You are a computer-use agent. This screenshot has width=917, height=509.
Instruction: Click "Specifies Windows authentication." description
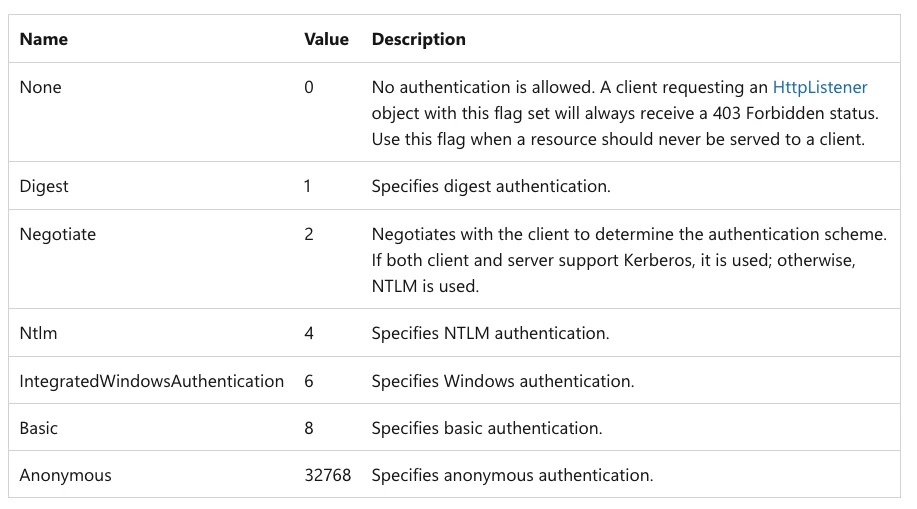pos(503,381)
